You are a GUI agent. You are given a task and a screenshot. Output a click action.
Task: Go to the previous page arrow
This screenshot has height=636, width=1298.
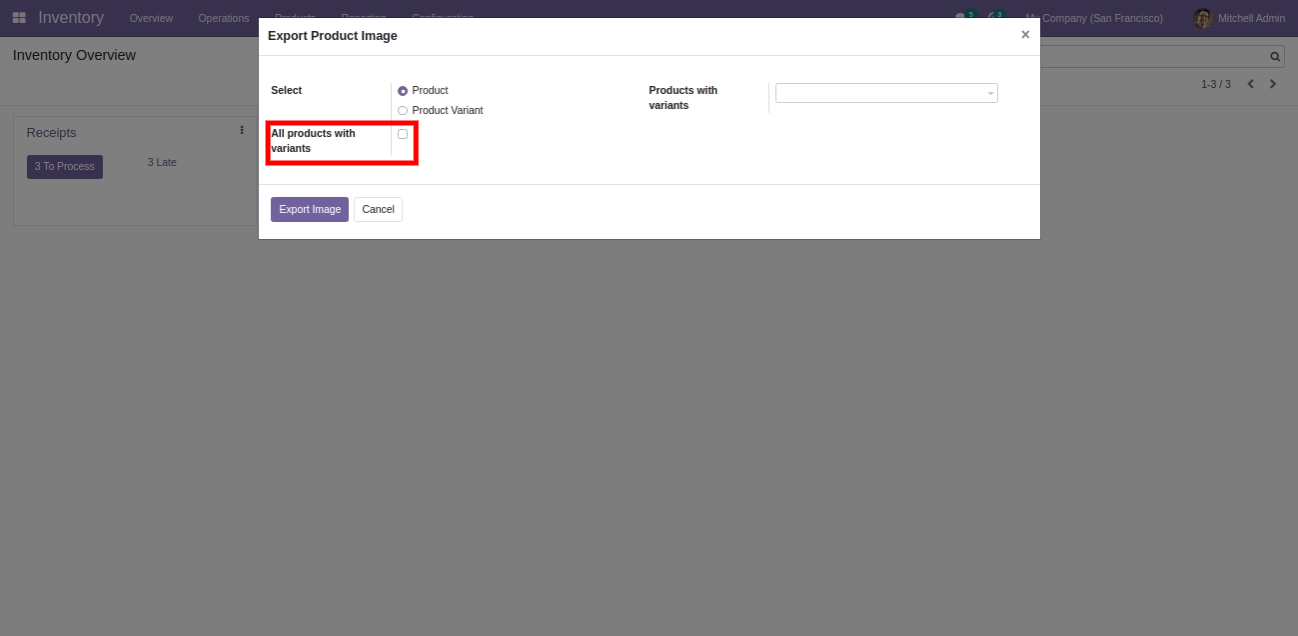[1250, 84]
